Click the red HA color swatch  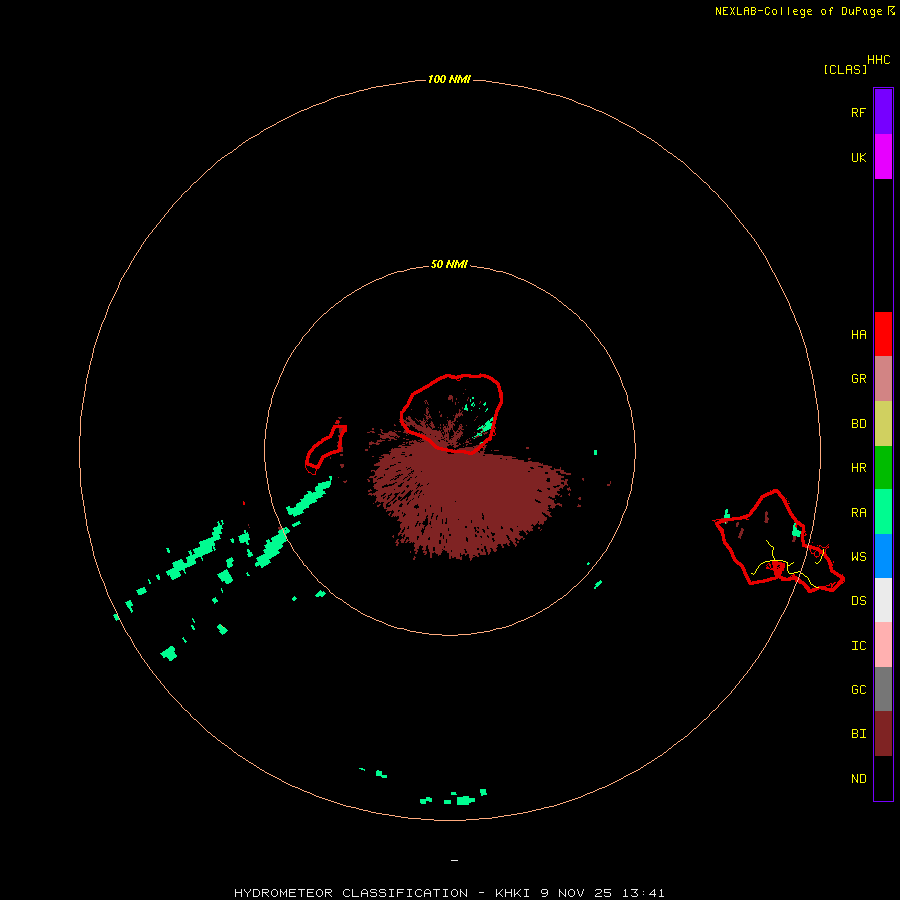coord(883,334)
